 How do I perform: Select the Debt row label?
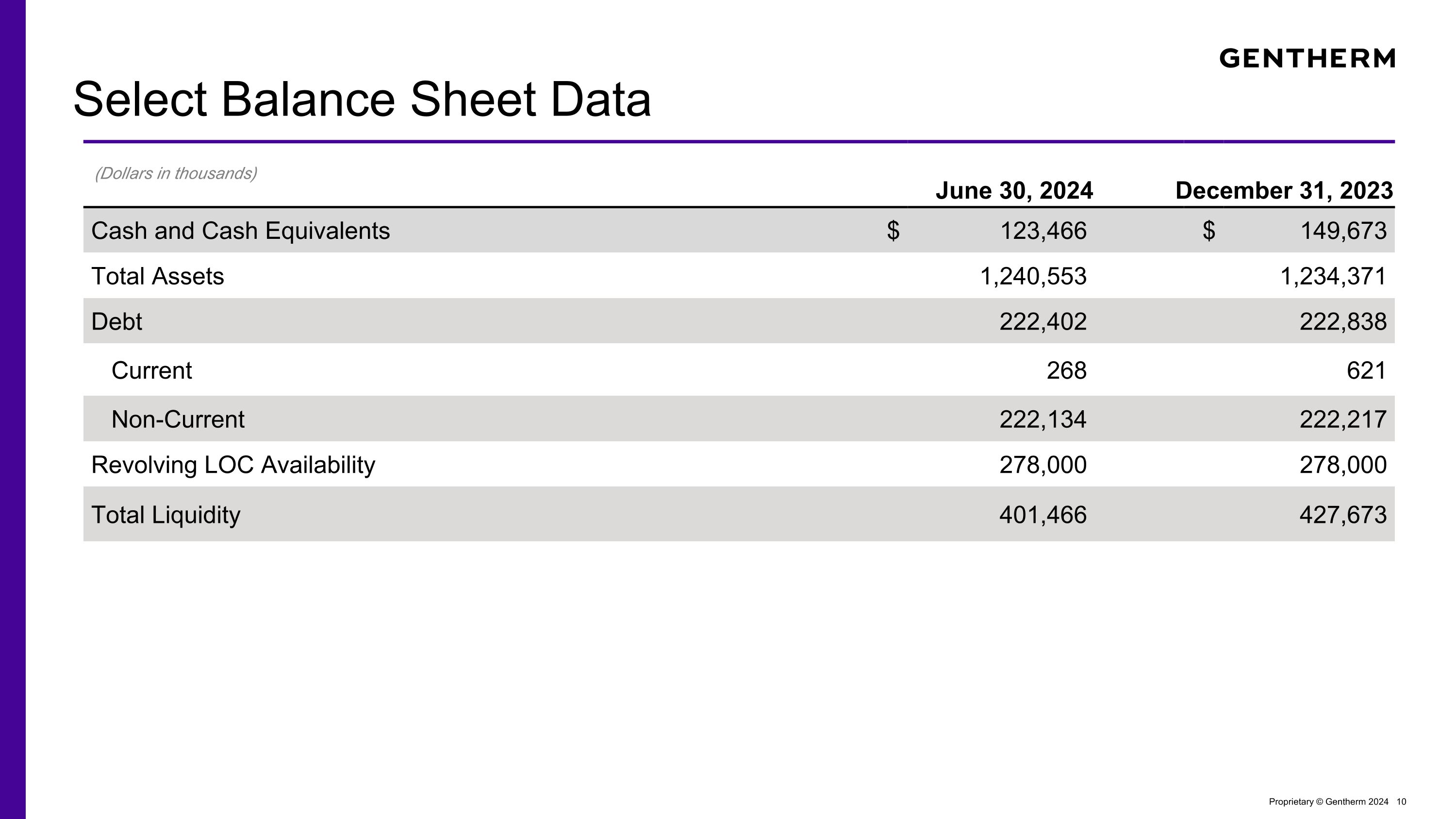coord(116,321)
